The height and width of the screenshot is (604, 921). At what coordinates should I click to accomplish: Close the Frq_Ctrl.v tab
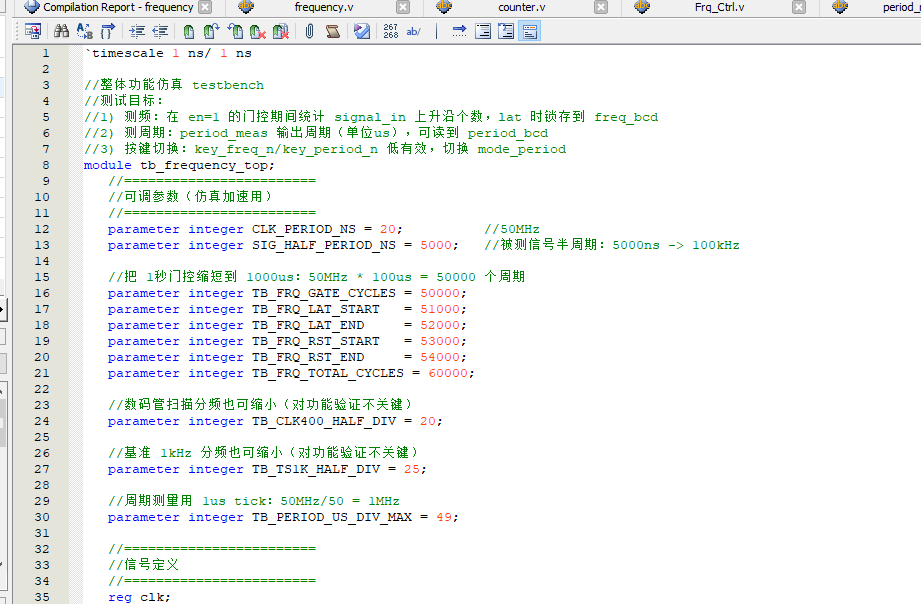tap(799, 8)
